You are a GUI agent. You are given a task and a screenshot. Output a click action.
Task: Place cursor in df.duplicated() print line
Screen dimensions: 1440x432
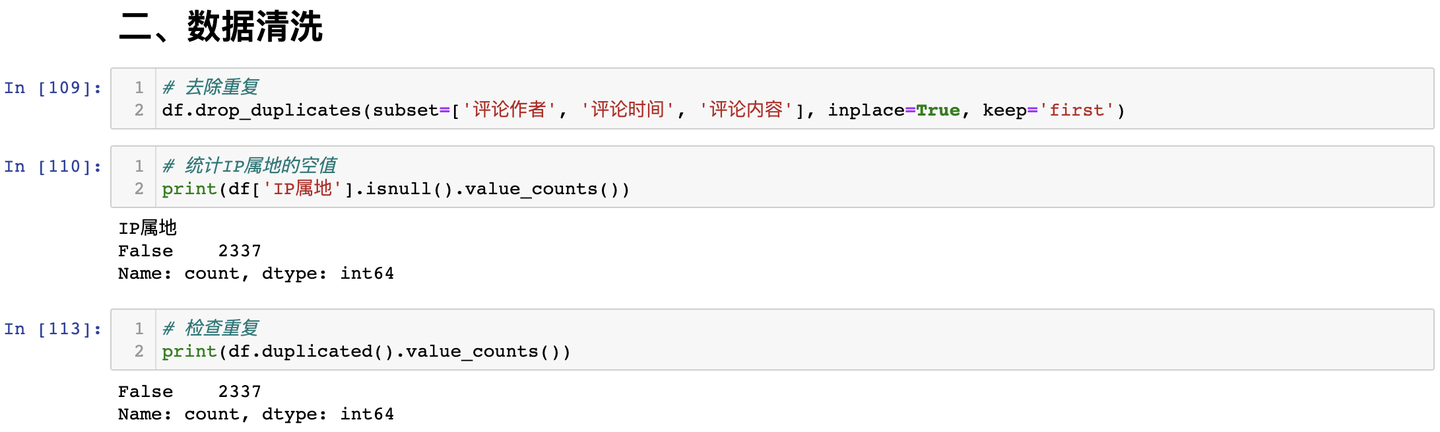366,351
